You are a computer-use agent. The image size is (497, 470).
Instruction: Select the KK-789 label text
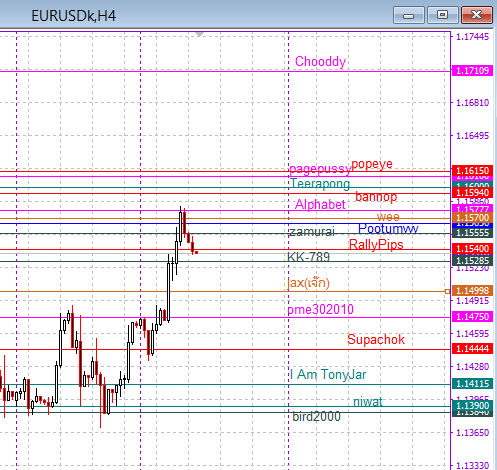pyautogui.click(x=308, y=257)
